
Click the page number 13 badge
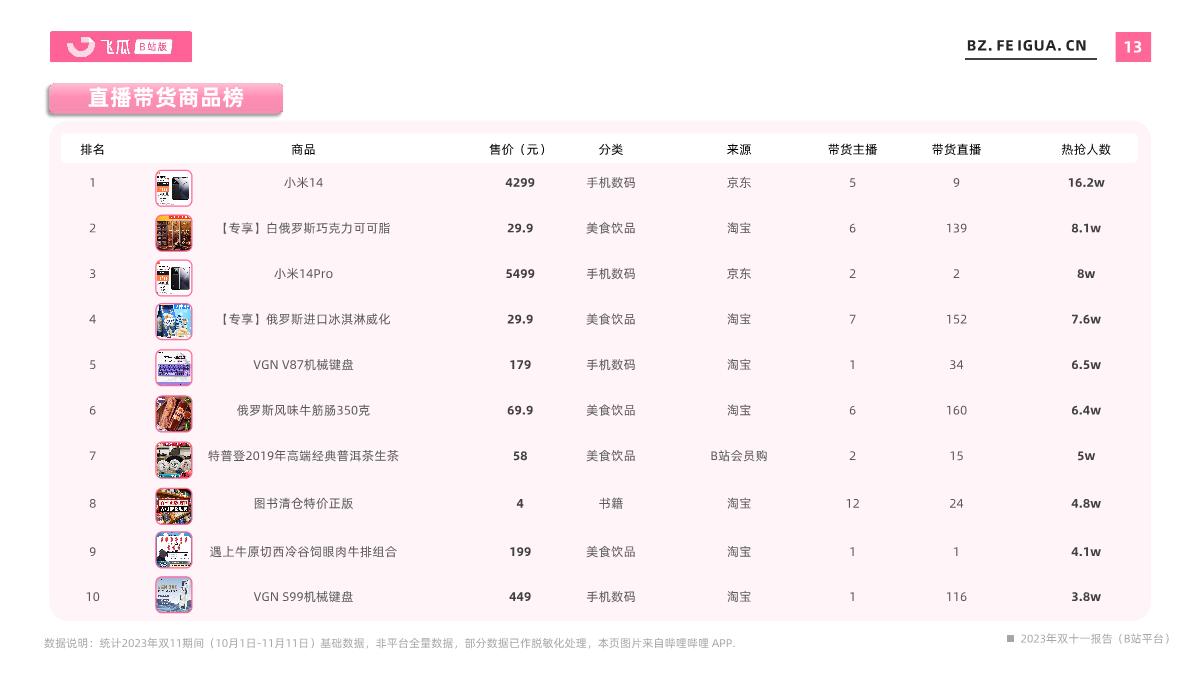1134,46
